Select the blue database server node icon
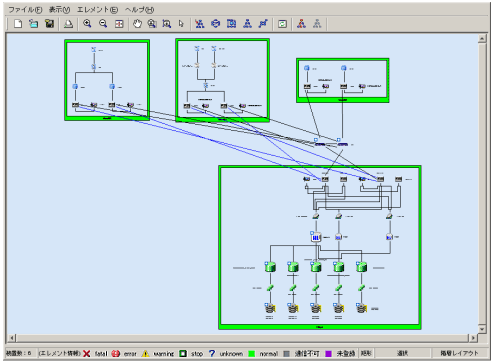The image size is (493, 364). (316, 237)
